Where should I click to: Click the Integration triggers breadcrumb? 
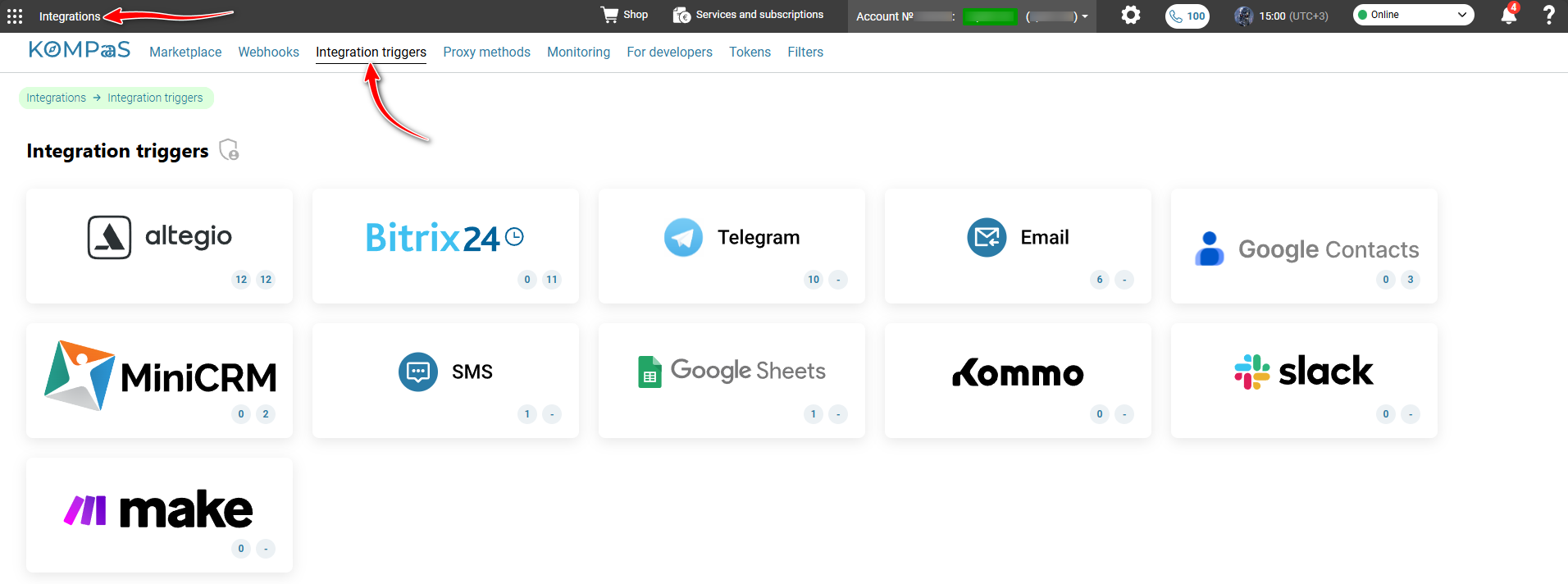(155, 98)
